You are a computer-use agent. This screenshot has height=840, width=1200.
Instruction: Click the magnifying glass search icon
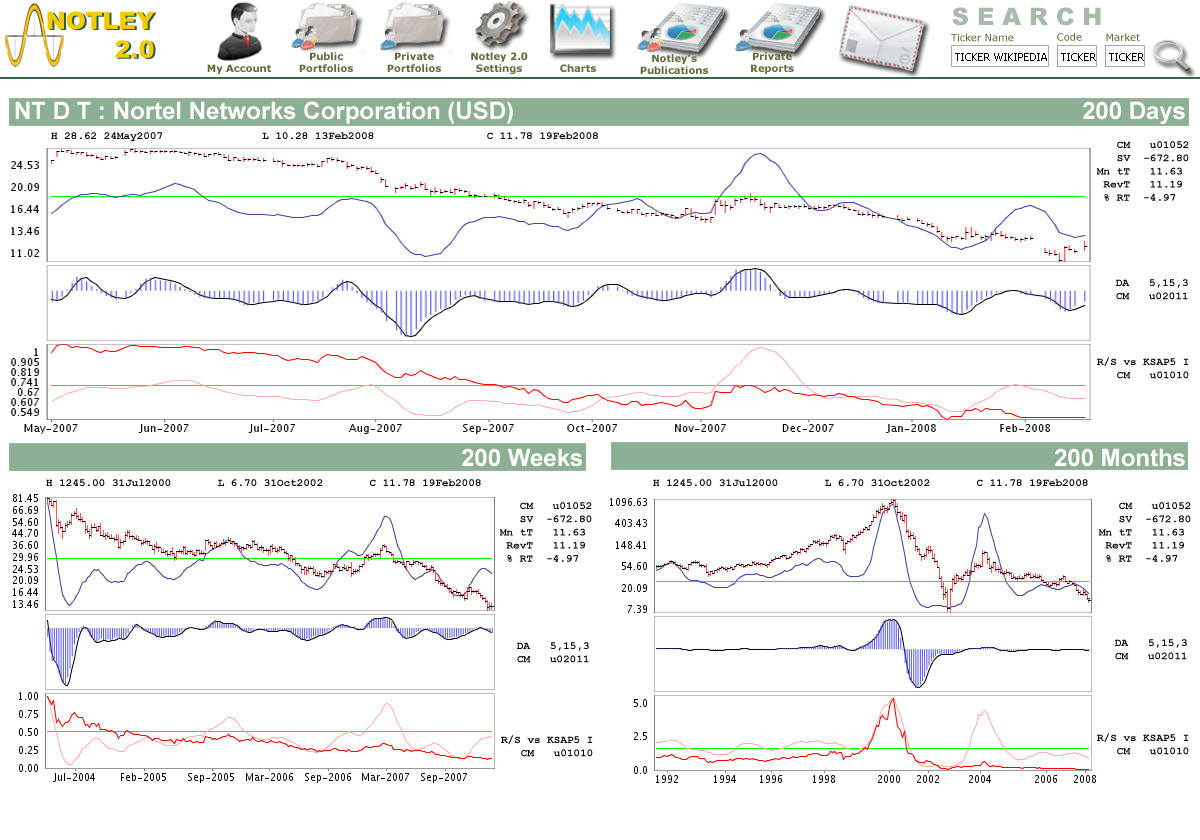(x=1171, y=55)
